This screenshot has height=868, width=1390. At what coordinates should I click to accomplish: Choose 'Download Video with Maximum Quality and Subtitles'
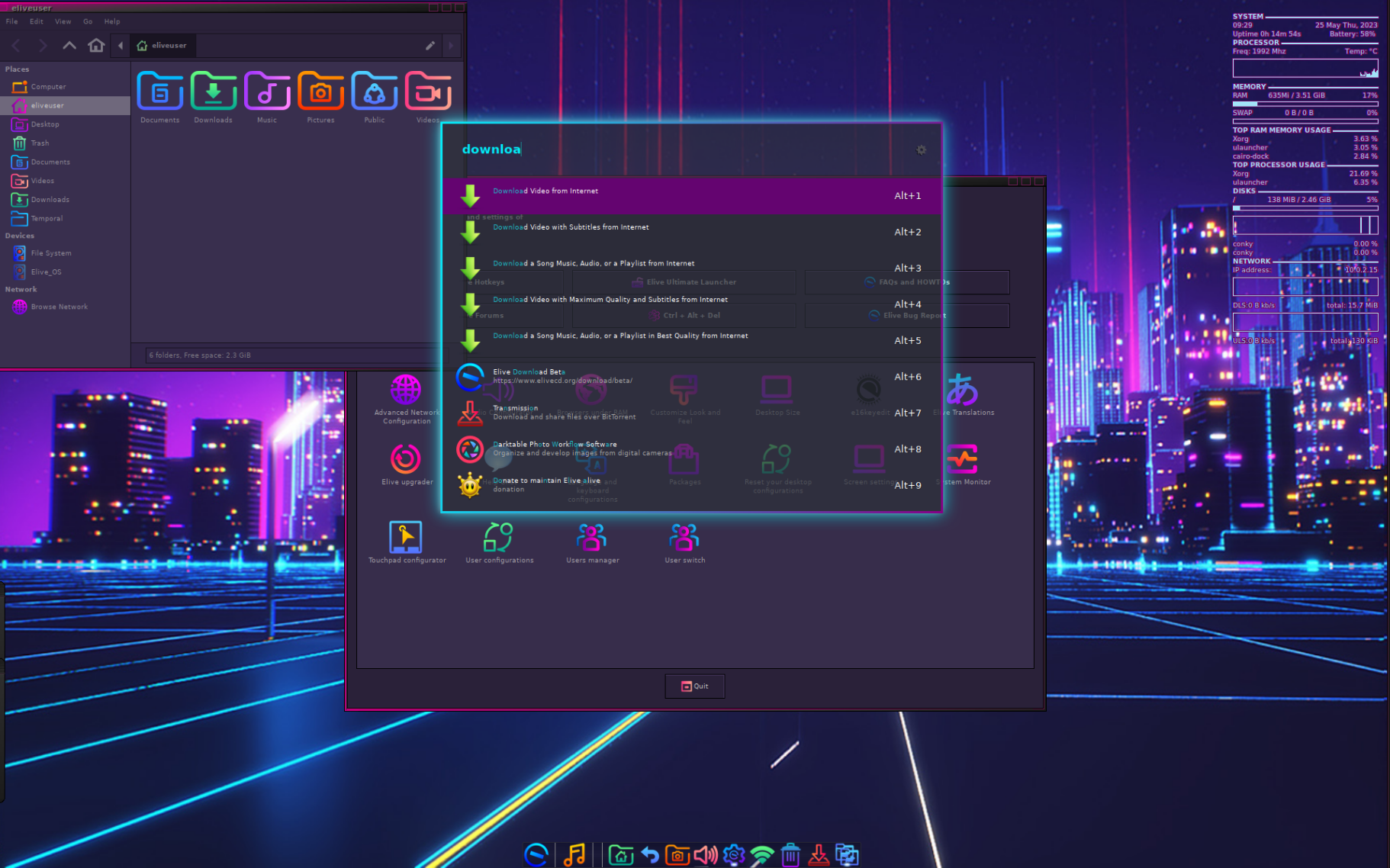pos(692,304)
